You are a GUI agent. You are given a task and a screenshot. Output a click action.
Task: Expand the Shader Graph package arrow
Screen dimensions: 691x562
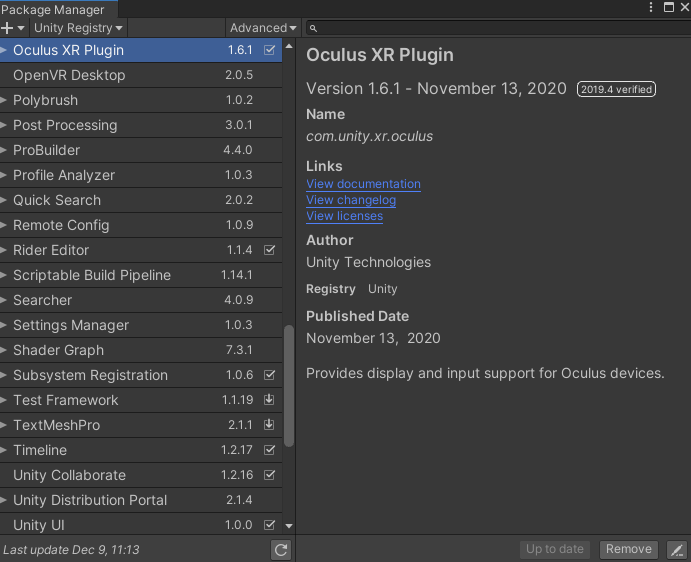[4, 350]
